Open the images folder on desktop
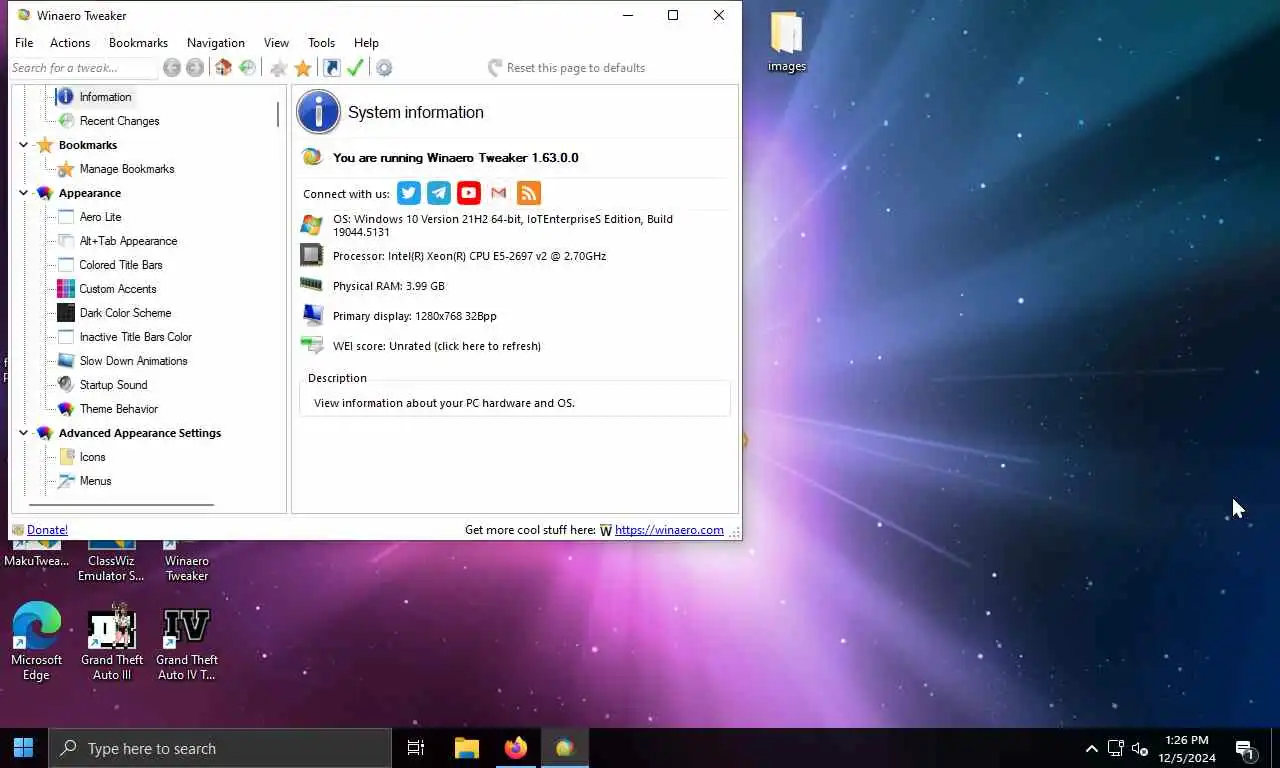 (x=786, y=42)
